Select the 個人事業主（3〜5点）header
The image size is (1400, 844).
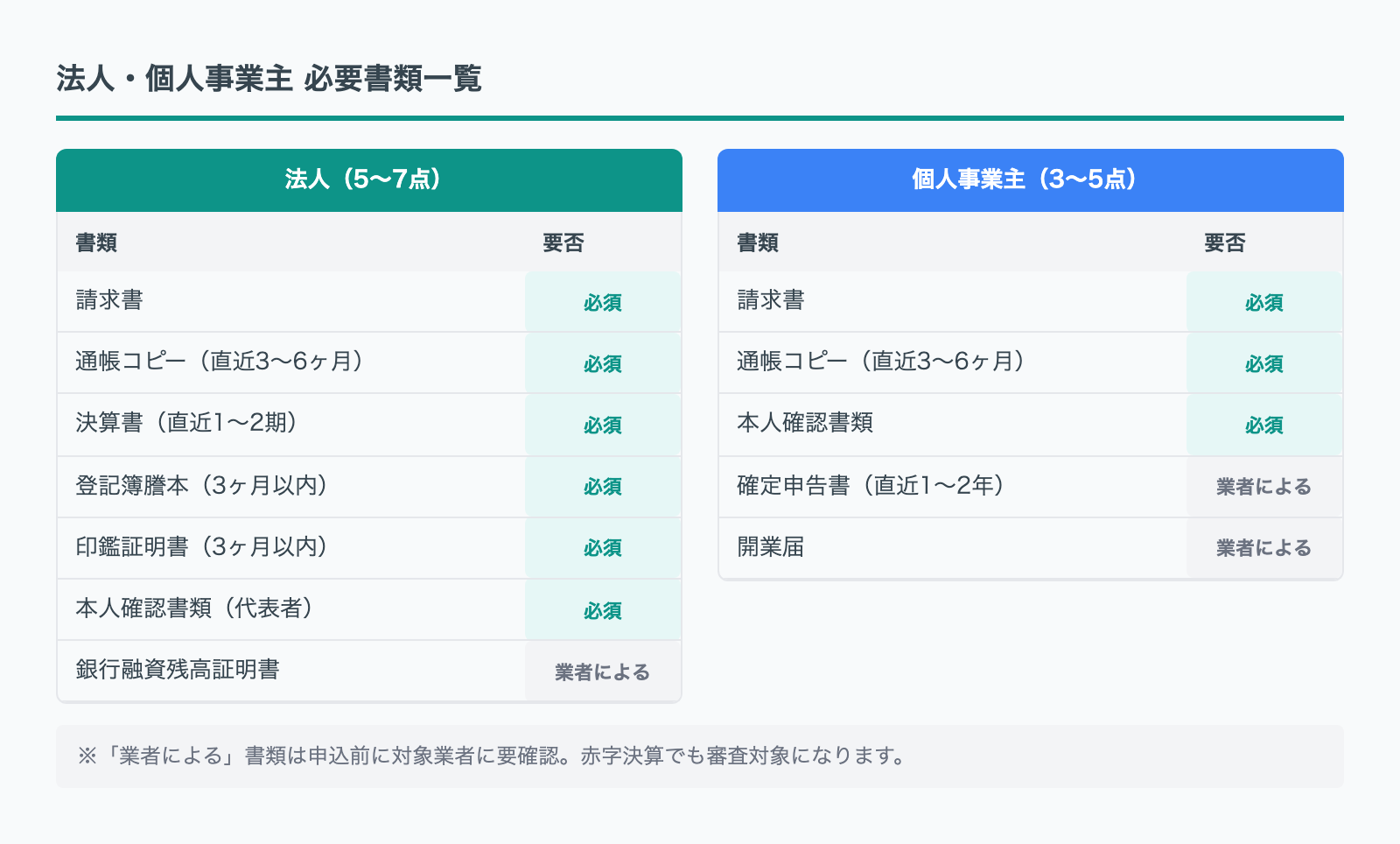tap(1029, 180)
